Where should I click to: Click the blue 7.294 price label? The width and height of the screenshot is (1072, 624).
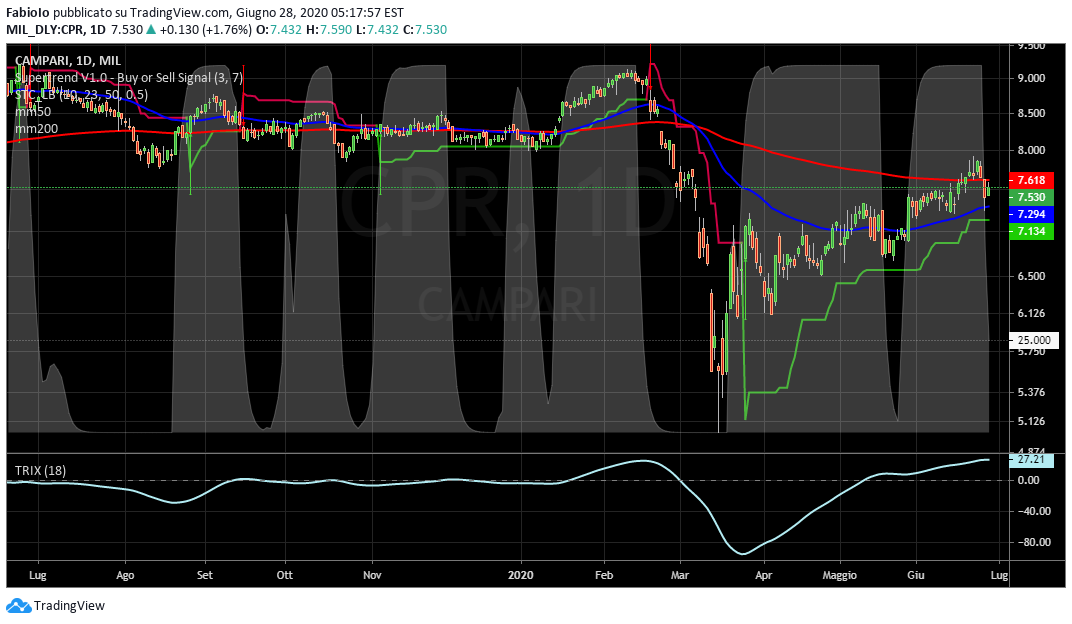tap(1031, 214)
